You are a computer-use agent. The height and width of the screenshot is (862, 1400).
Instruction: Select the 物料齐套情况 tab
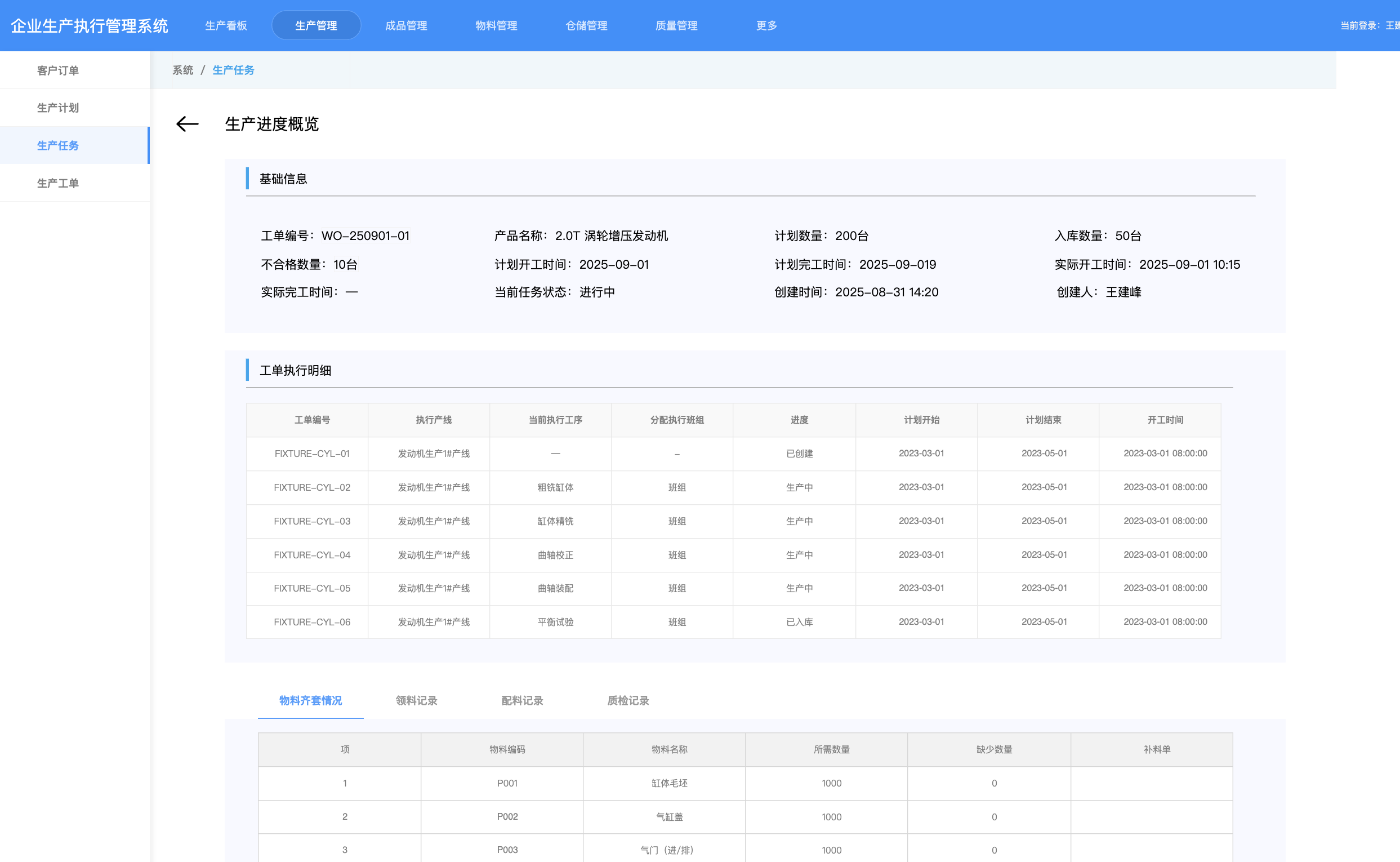[x=310, y=701]
